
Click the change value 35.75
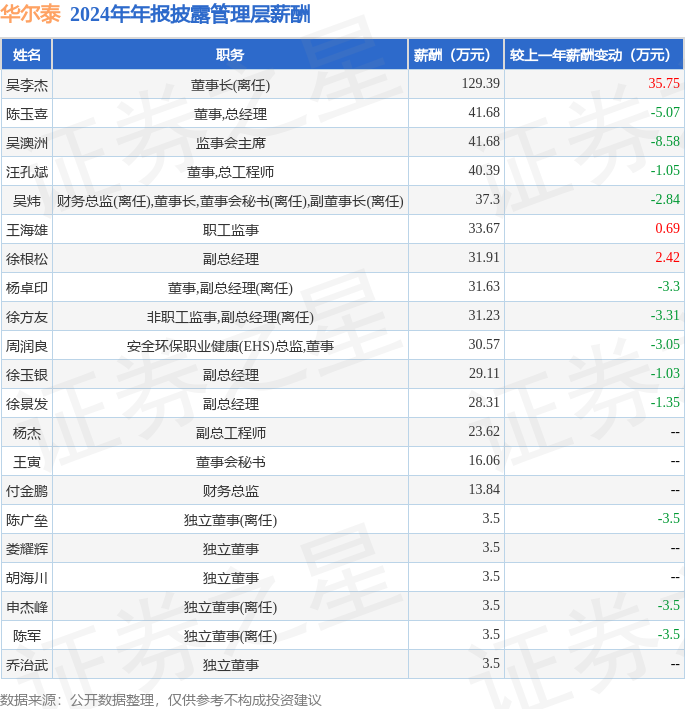(x=664, y=83)
